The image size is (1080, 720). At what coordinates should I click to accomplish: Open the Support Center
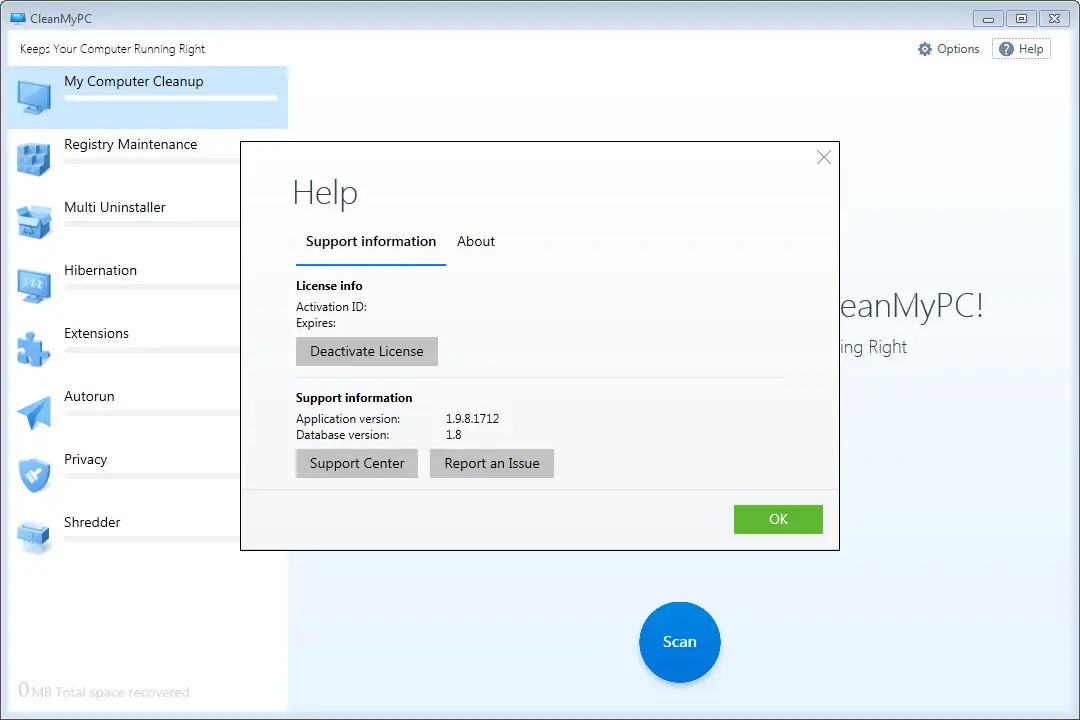(x=357, y=464)
